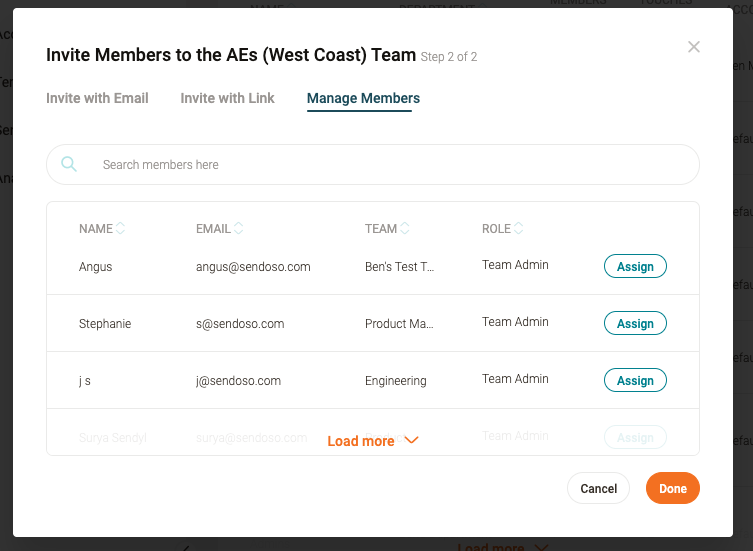Screen dimensions: 753x551
Task: Select the angus@sendoso.com email cell
Action: tap(253, 267)
